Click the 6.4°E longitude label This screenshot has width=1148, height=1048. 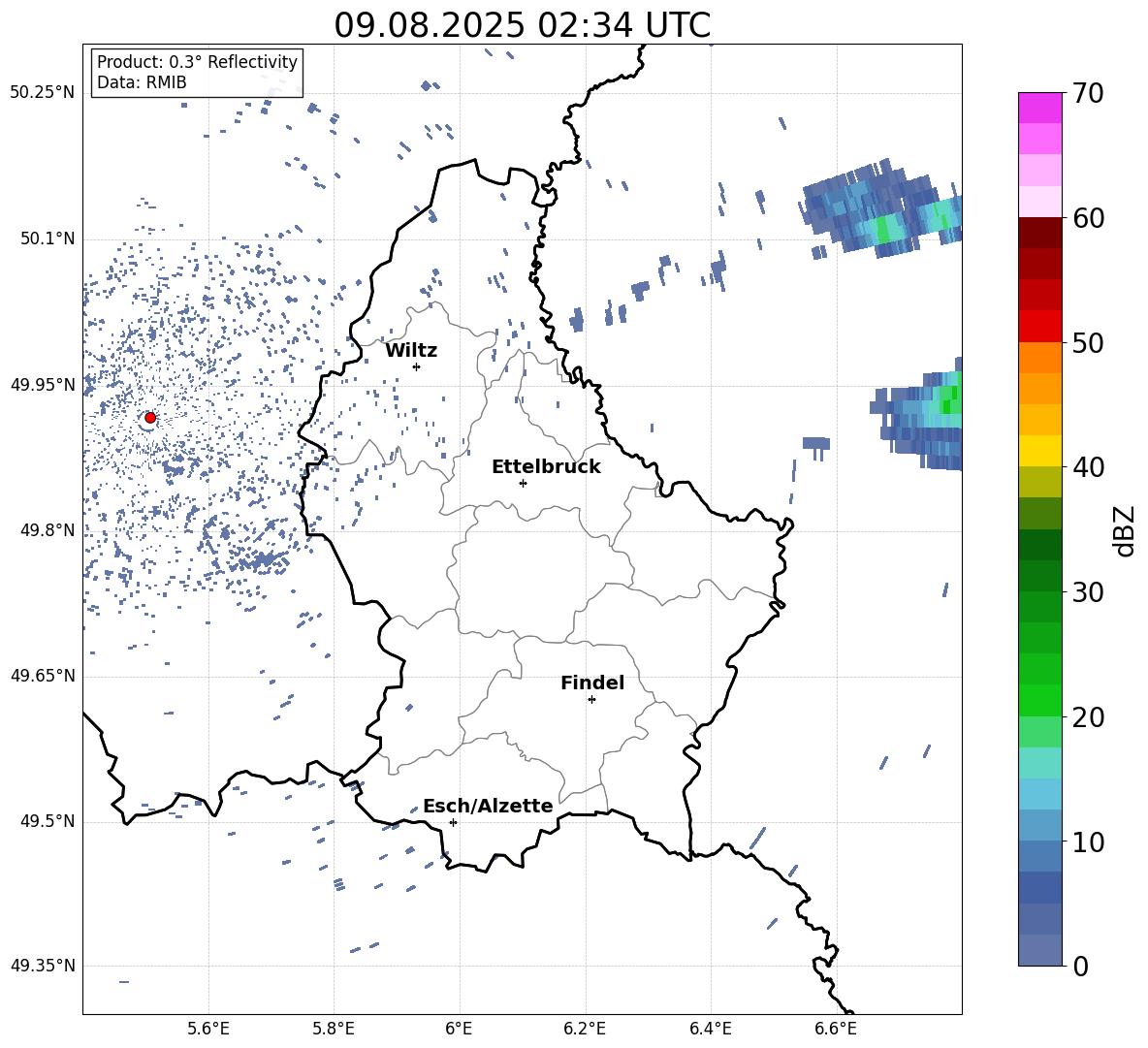710,1029
